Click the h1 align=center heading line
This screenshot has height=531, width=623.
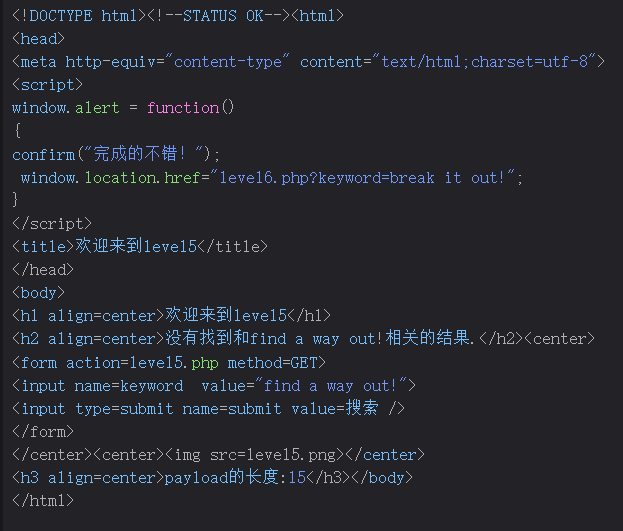pyautogui.click(x=171, y=315)
